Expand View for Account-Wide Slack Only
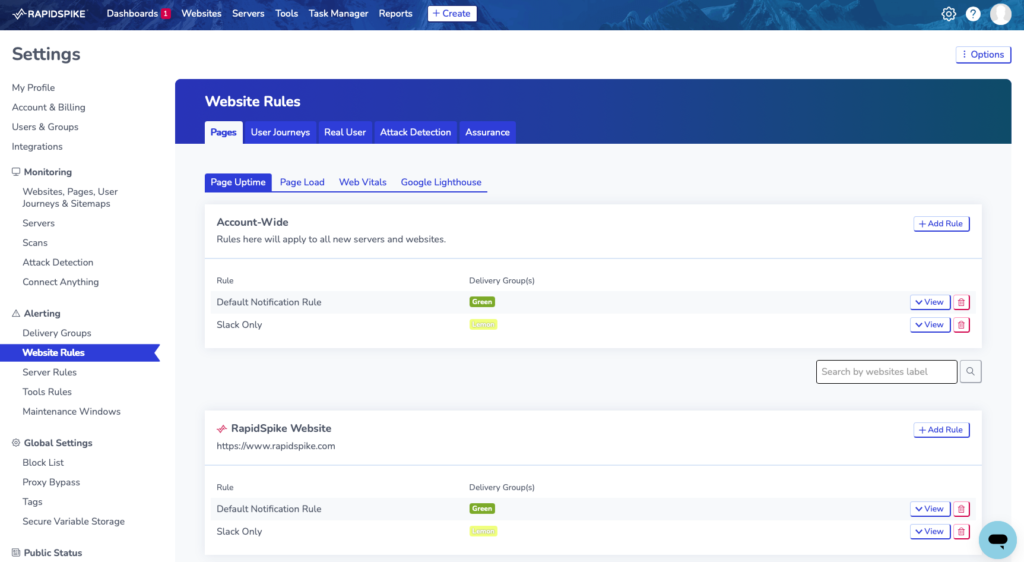Image resolution: width=1024 pixels, height=562 pixels. [930, 324]
